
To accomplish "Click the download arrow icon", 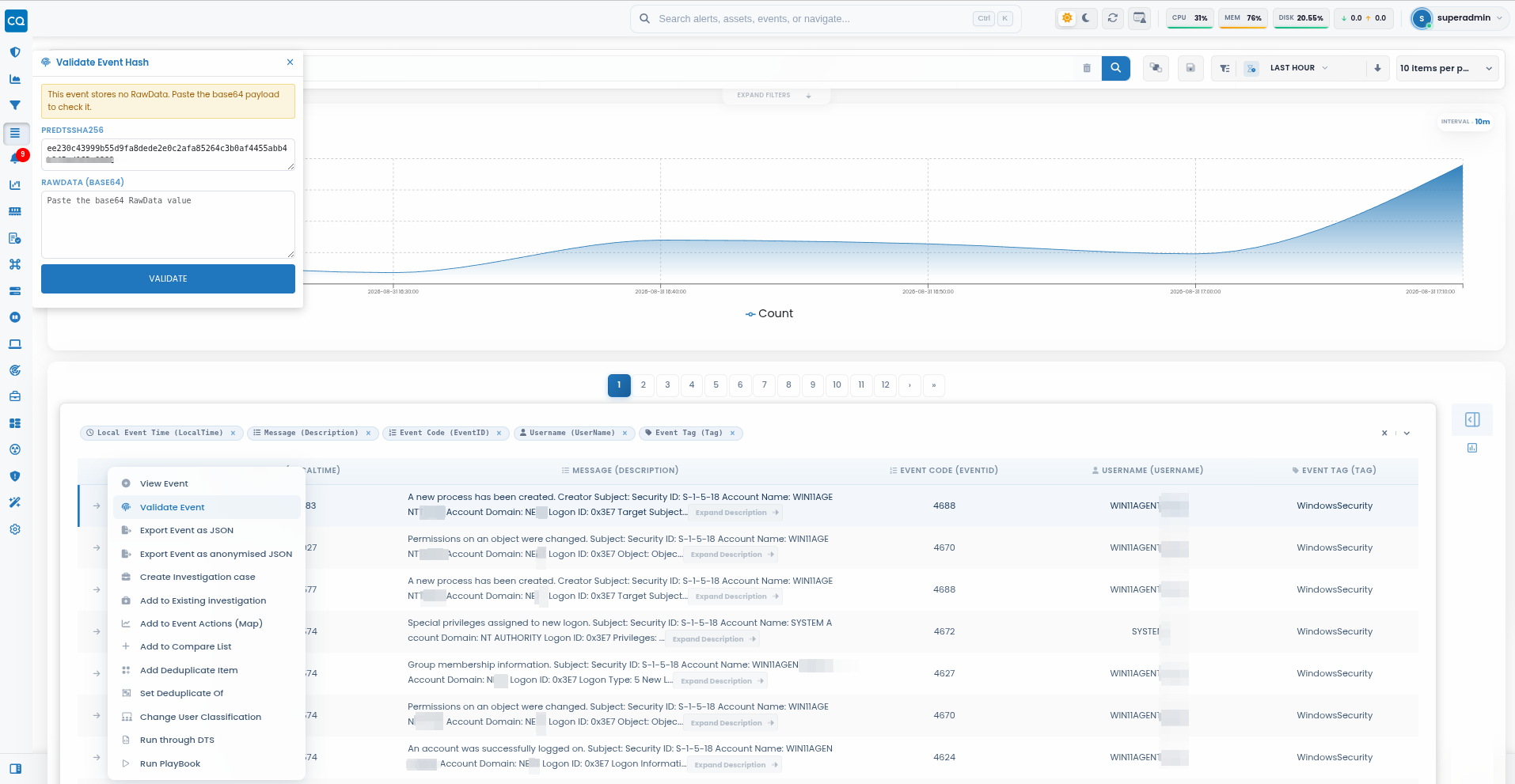I will click(1377, 68).
